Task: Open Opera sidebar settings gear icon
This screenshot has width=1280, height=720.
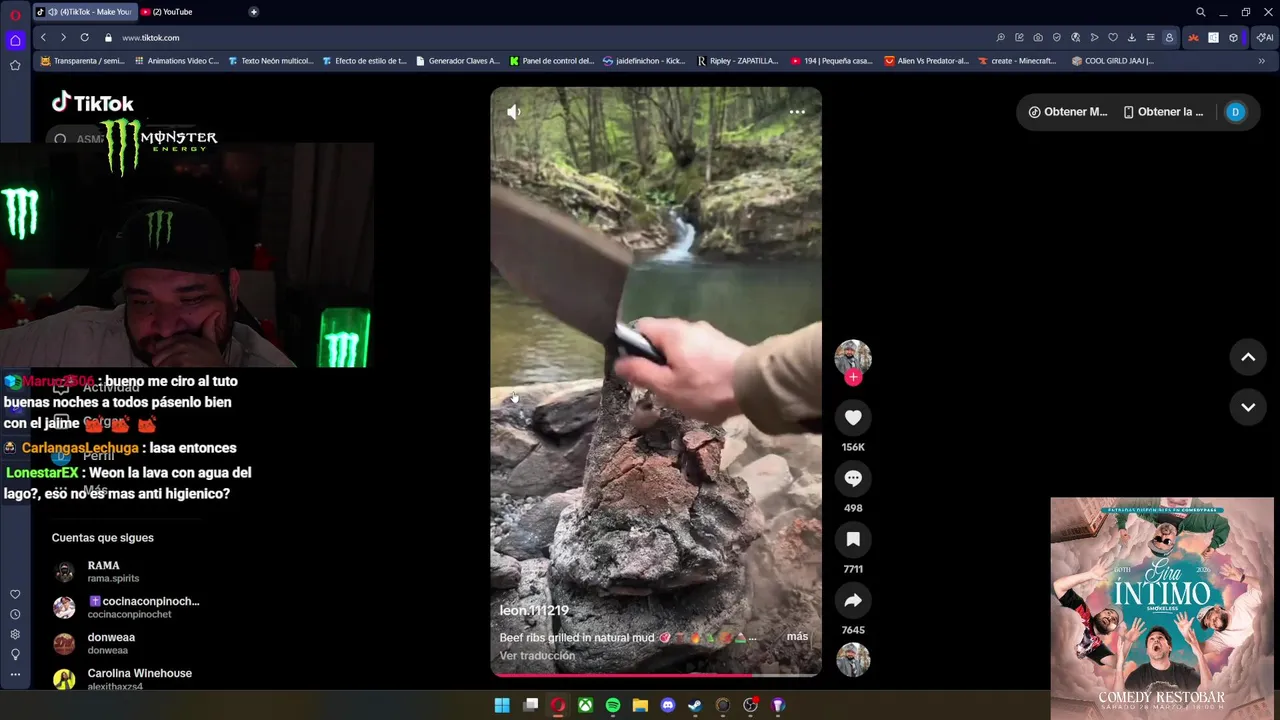Action: [15, 634]
